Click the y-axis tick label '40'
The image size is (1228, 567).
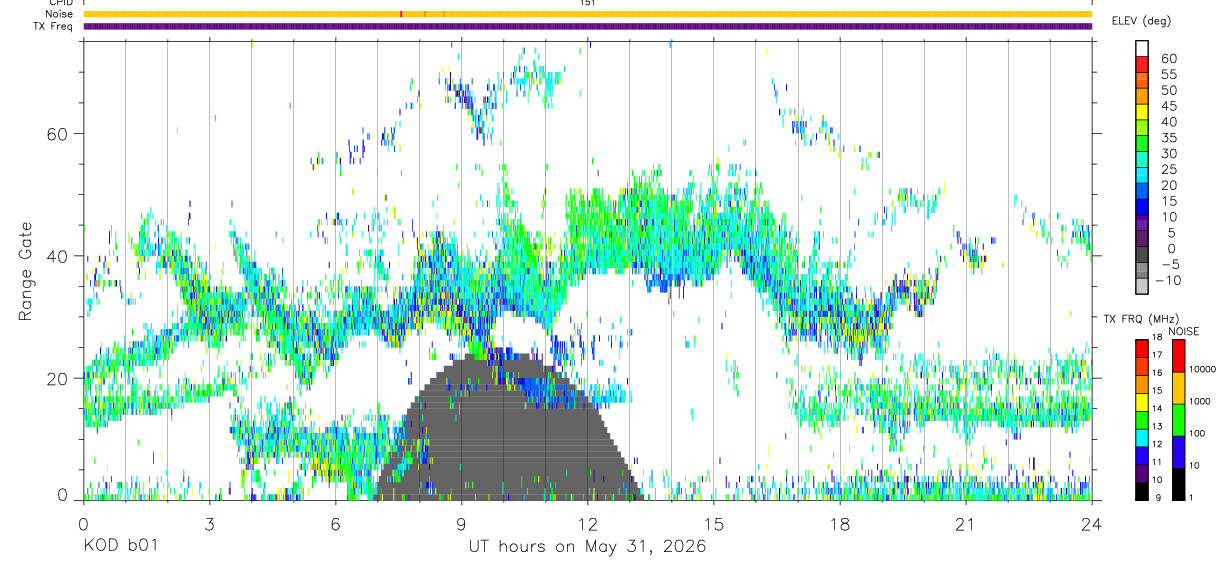click(x=58, y=256)
